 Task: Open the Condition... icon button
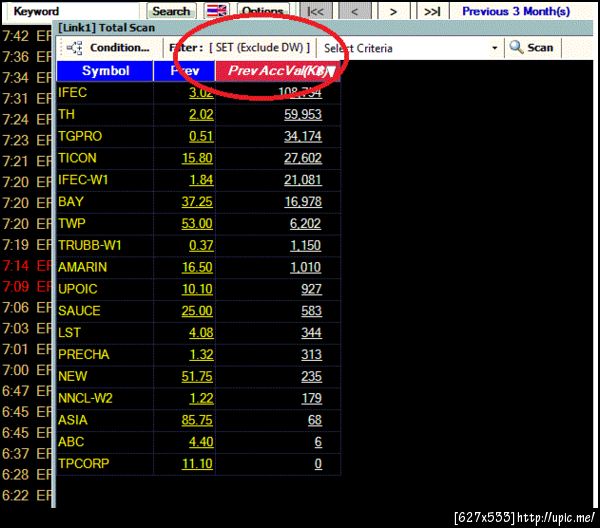tap(108, 48)
